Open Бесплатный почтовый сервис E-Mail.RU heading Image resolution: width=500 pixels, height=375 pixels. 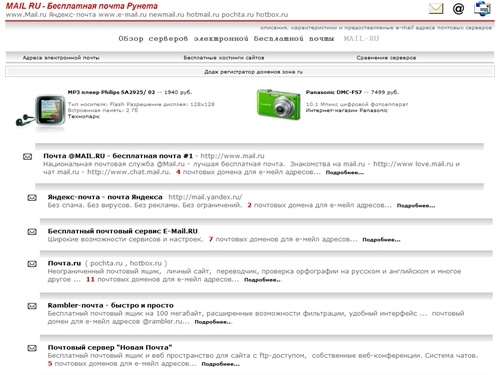tap(123, 231)
